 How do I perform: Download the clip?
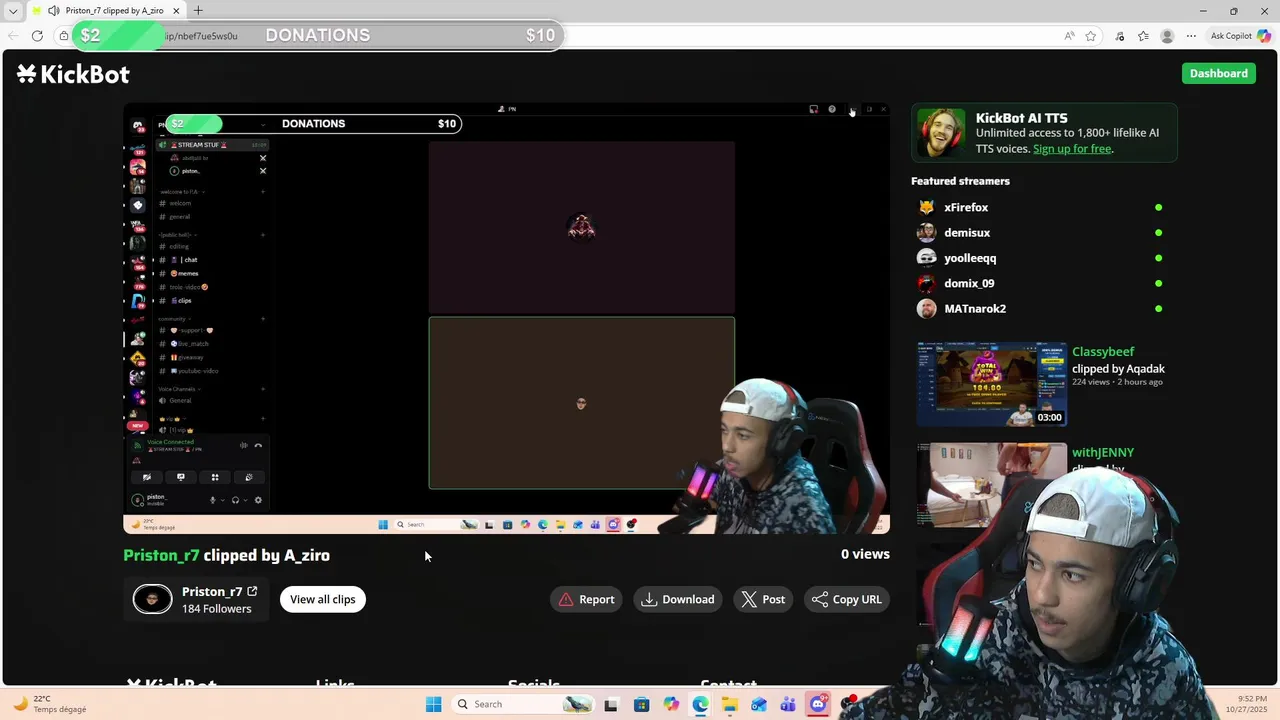click(678, 599)
